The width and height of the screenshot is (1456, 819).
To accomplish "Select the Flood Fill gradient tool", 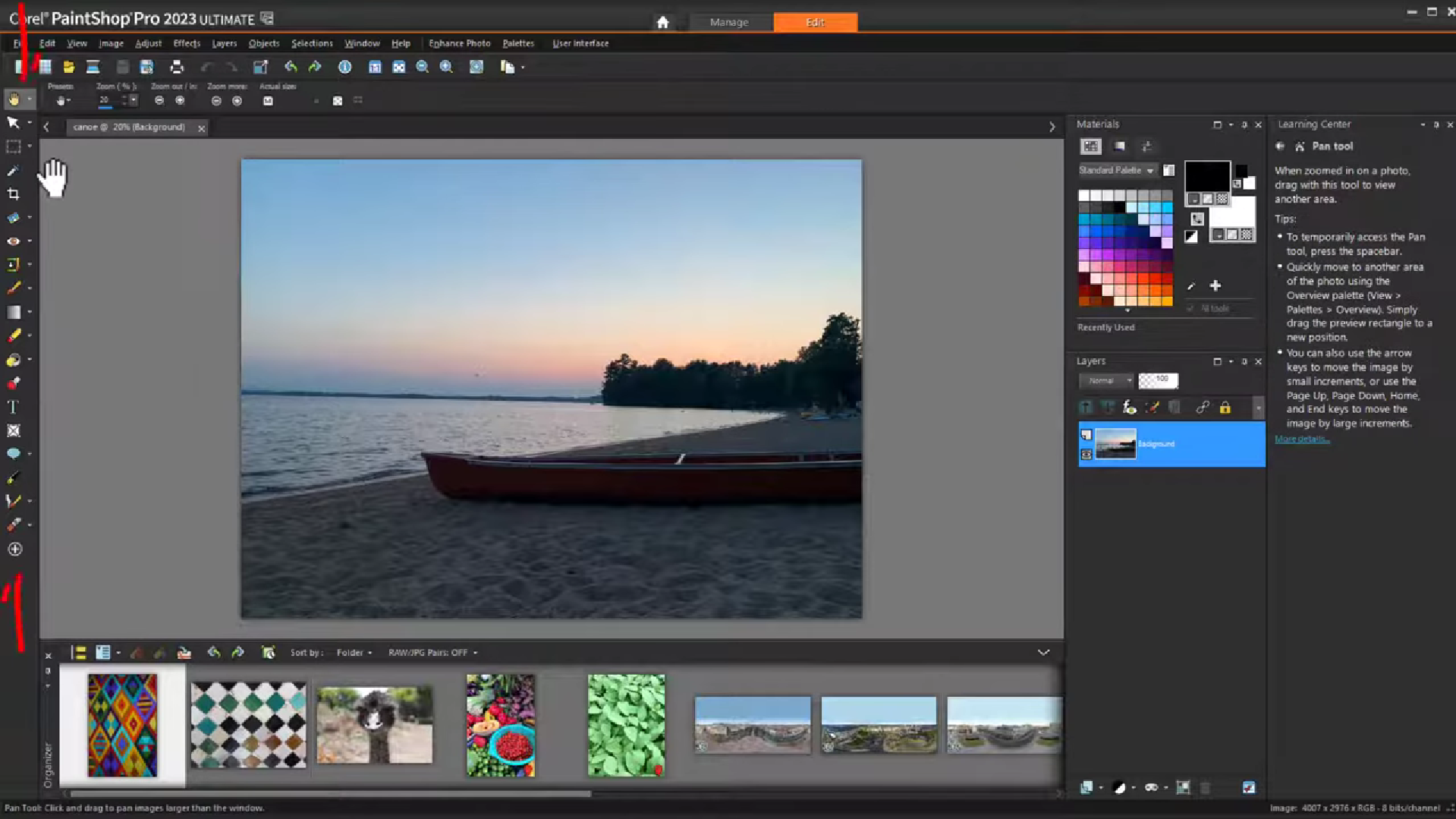I will pos(13,312).
